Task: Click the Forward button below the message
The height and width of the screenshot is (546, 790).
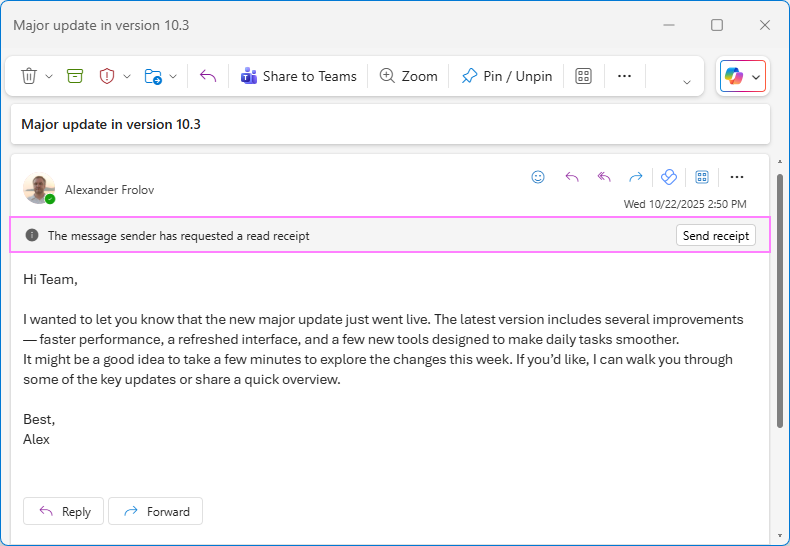Action: [x=156, y=511]
